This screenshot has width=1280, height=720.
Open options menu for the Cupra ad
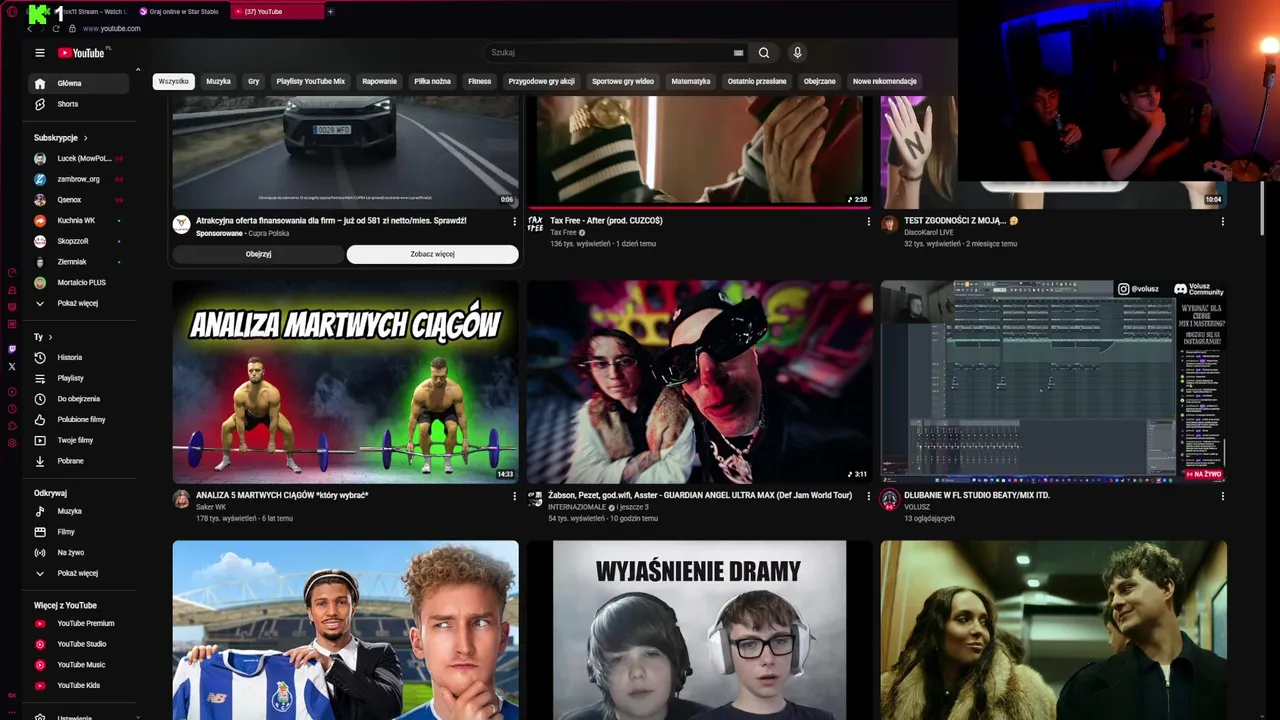[515, 221]
